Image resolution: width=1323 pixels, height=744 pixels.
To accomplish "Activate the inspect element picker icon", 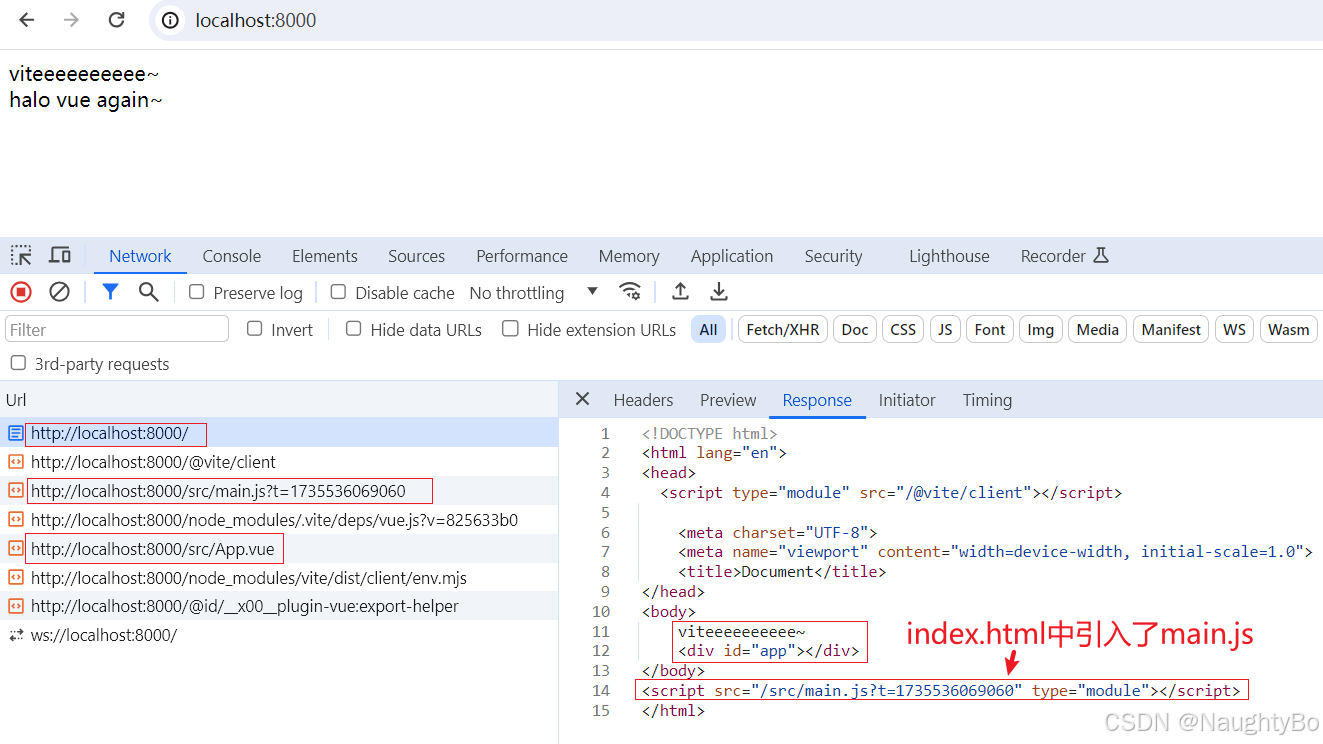I will 21,256.
